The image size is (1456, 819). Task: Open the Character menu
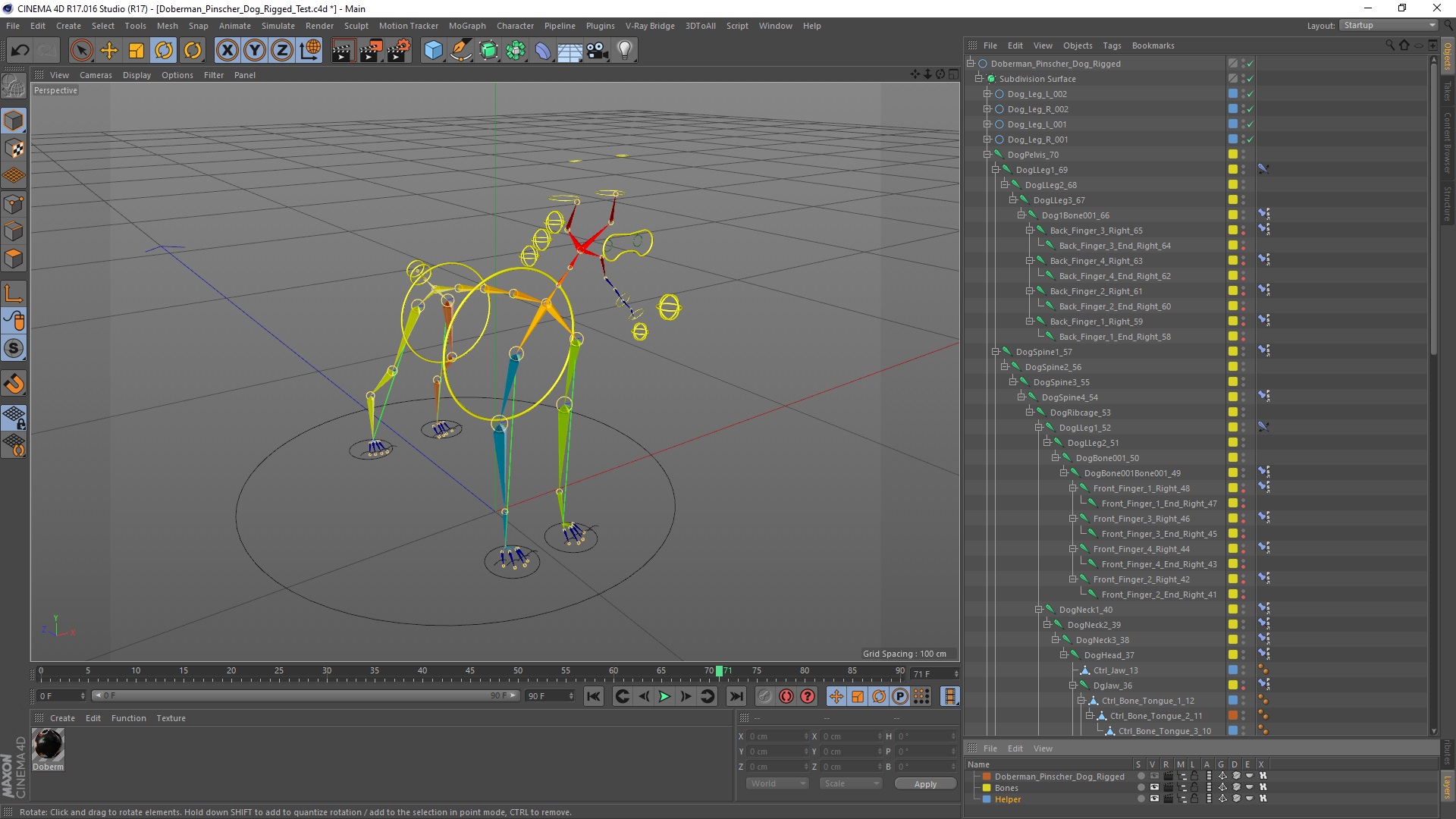[515, 26]
